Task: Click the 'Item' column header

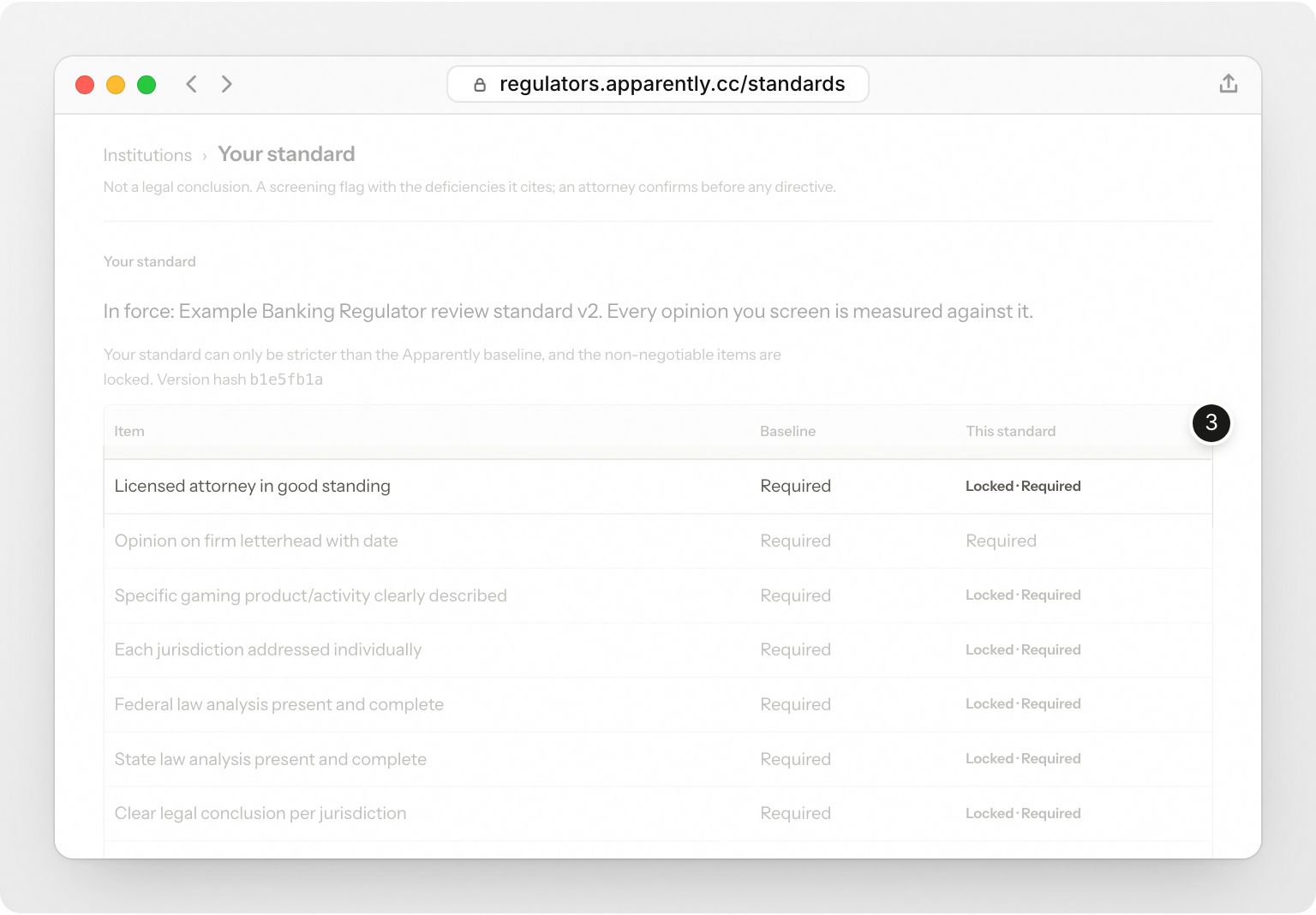Action: (x=129, y=431)
